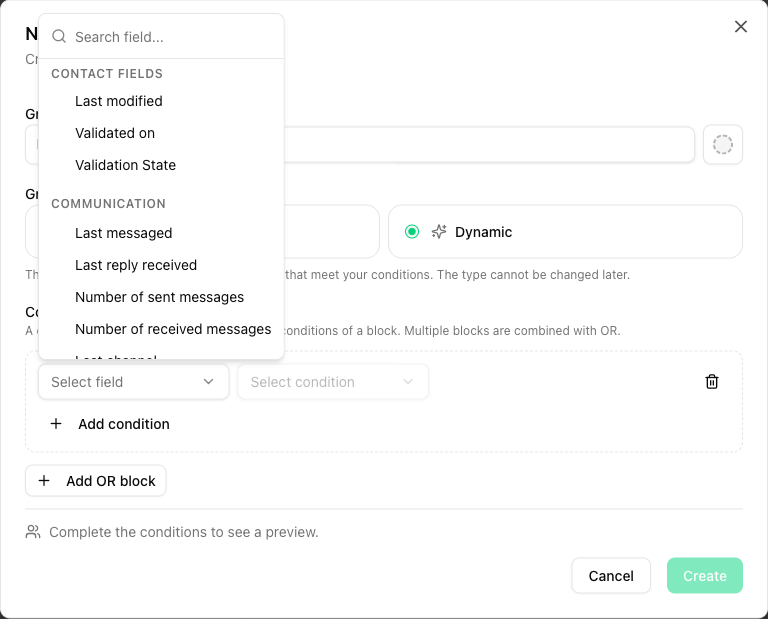Click 'Complete the conditions to see a preview.' text

[184, 532]
